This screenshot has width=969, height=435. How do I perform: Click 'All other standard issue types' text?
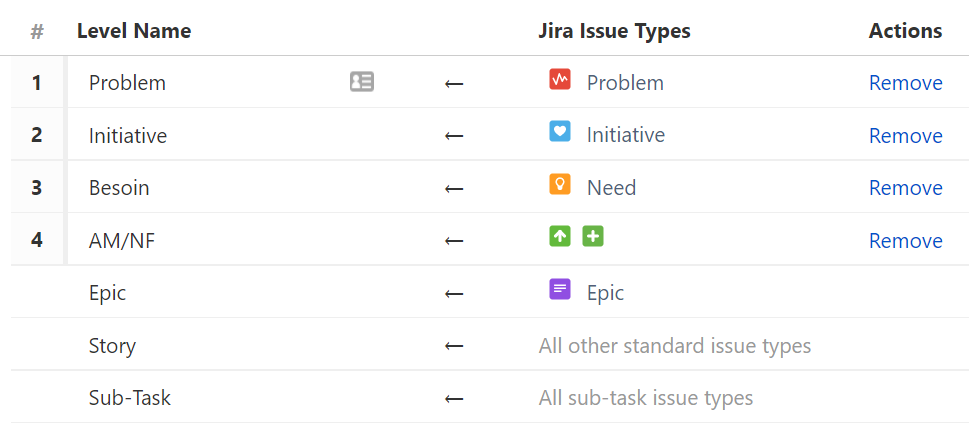click(x=675, y=345)
